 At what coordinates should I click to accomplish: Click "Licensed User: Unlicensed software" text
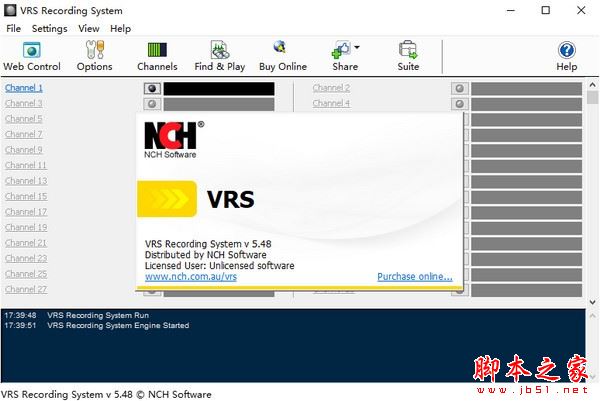[x=220, y=266]
